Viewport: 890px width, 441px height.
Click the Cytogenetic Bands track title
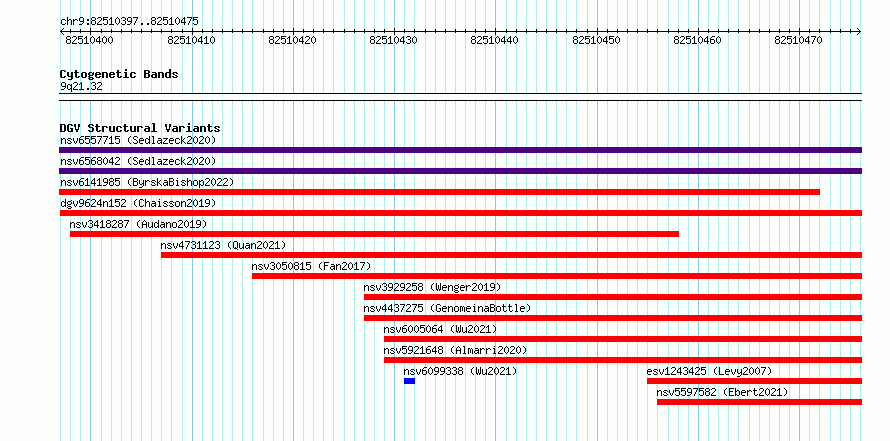(x=119, y=74)
